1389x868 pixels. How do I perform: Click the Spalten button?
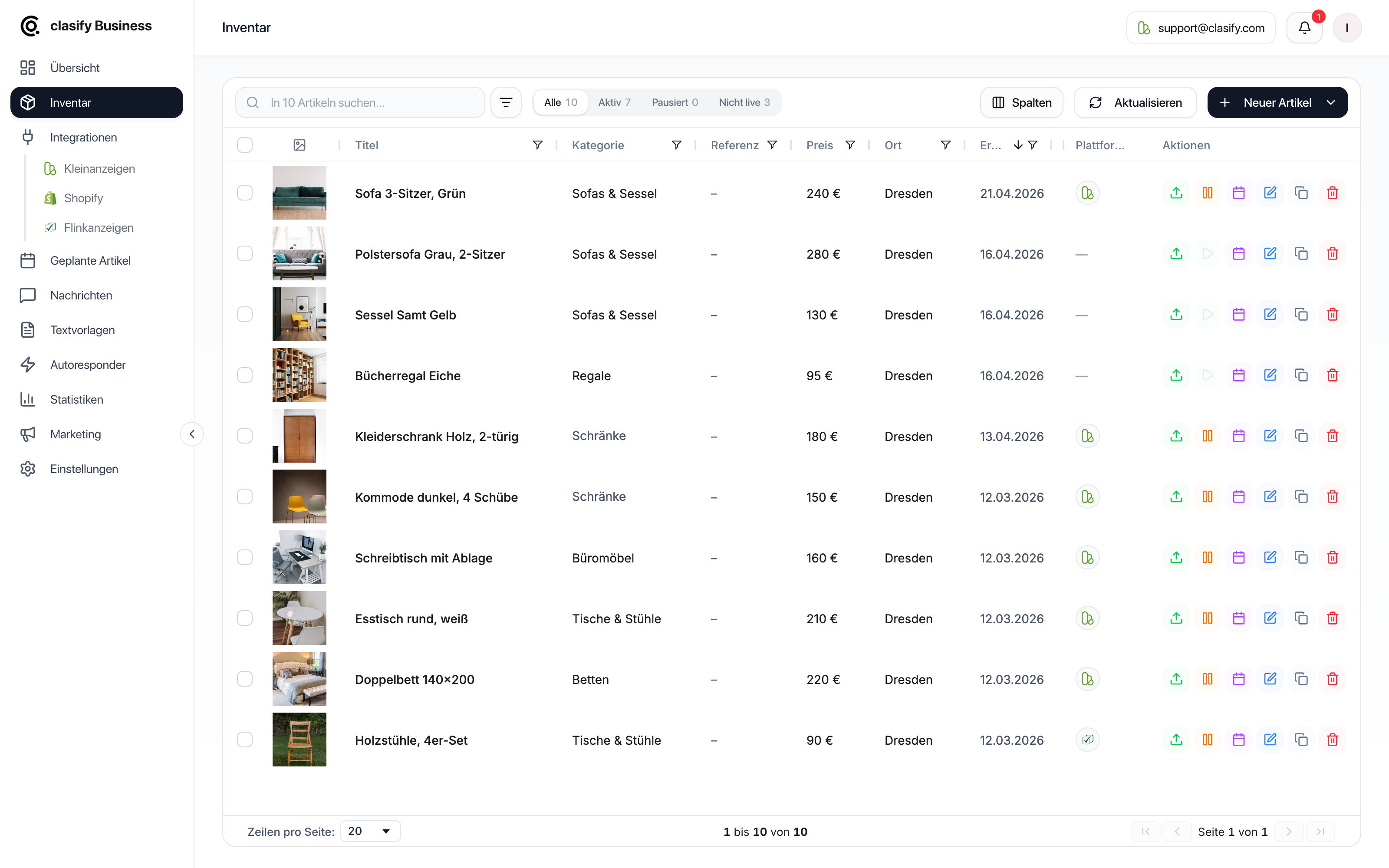(x=1022, y=102)
